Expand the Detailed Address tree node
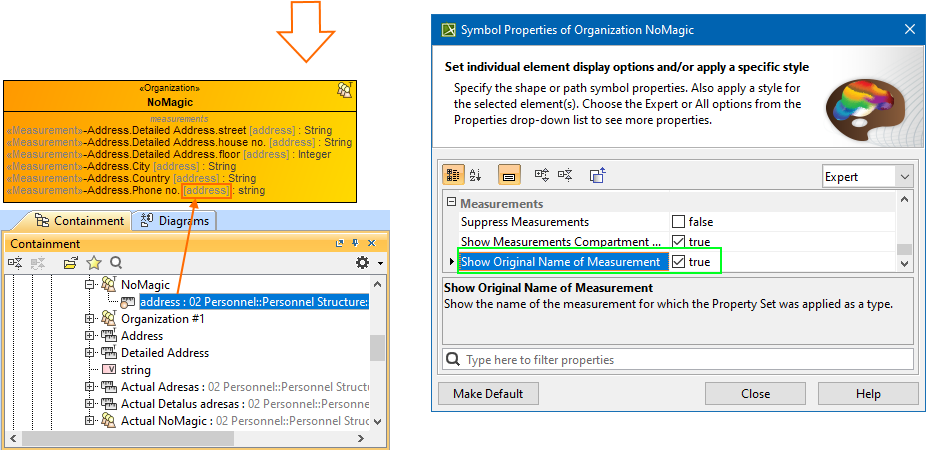The height and width of the screenshot is (451, 929). tap(89, 353)
